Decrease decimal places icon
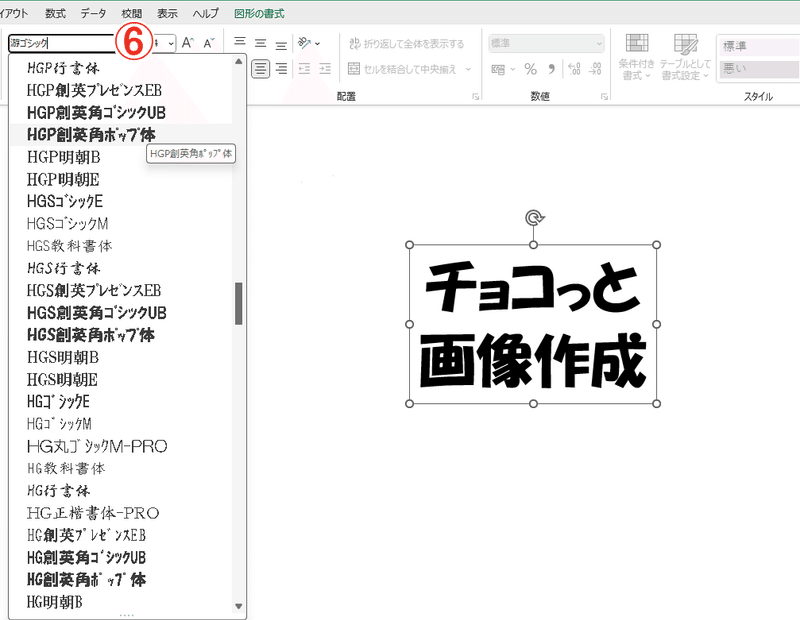This screenshot has height=620, width=800. pyautogui.click(x=595, y=69)
